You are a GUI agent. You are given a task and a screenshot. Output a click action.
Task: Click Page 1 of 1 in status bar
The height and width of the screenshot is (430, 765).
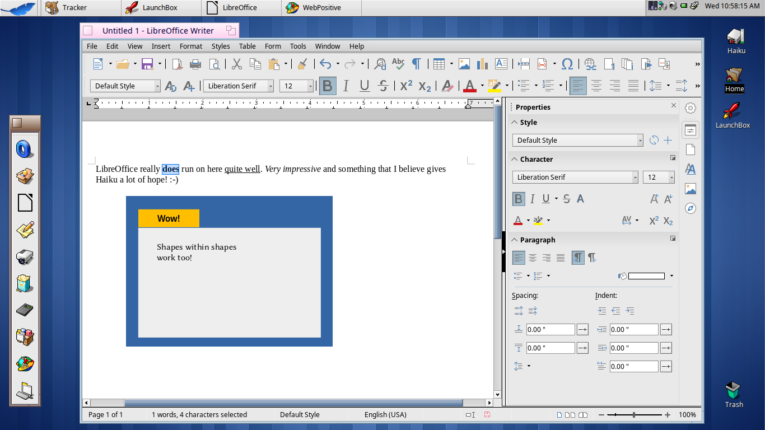(105, 414)
